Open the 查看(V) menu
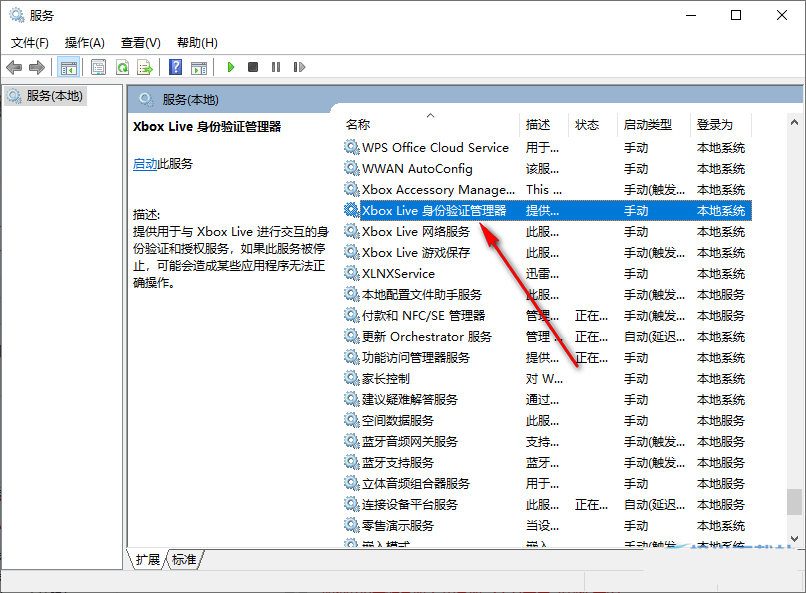806x593 pixels. 141,42
